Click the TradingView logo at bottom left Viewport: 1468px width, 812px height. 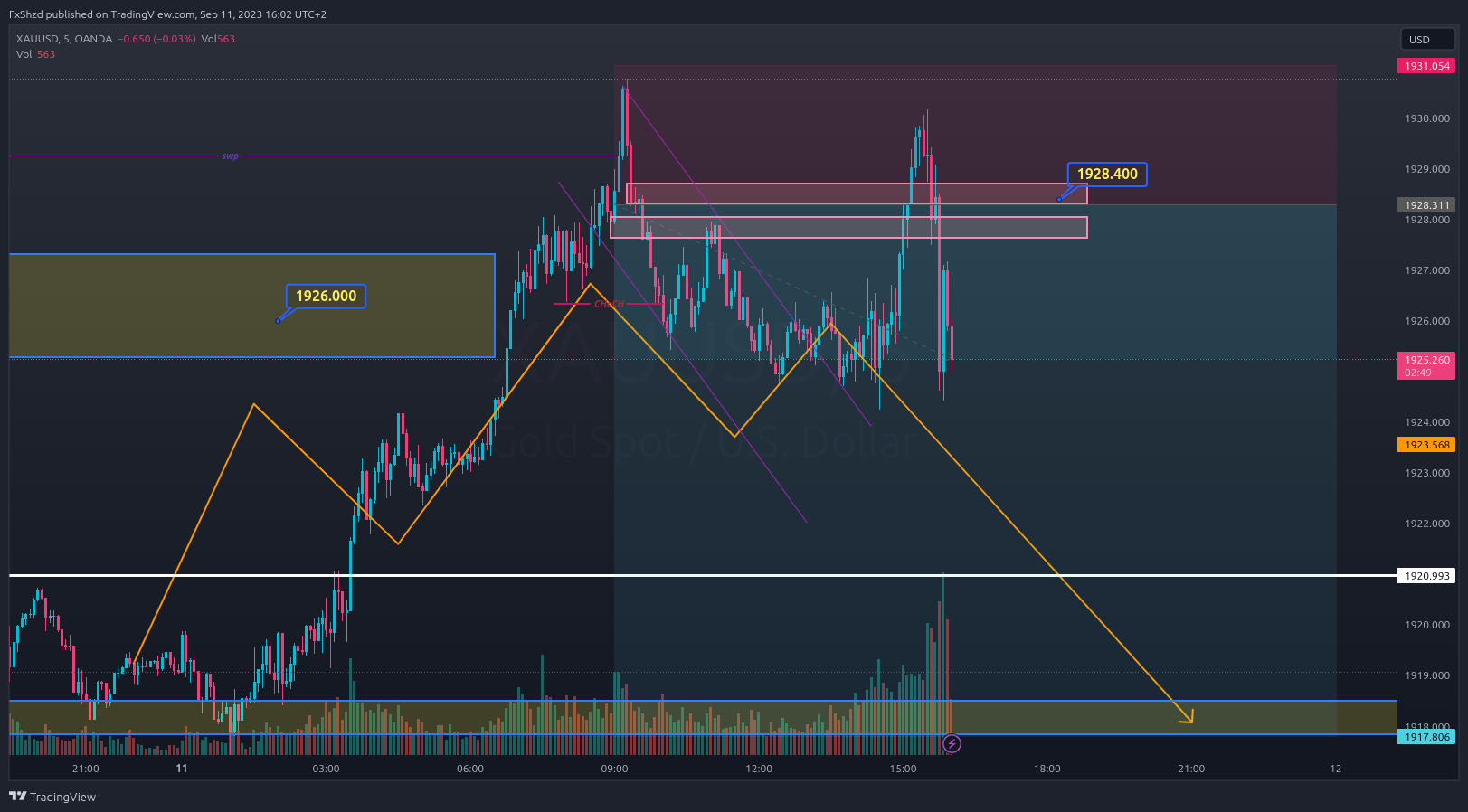[x=52, y=797]
